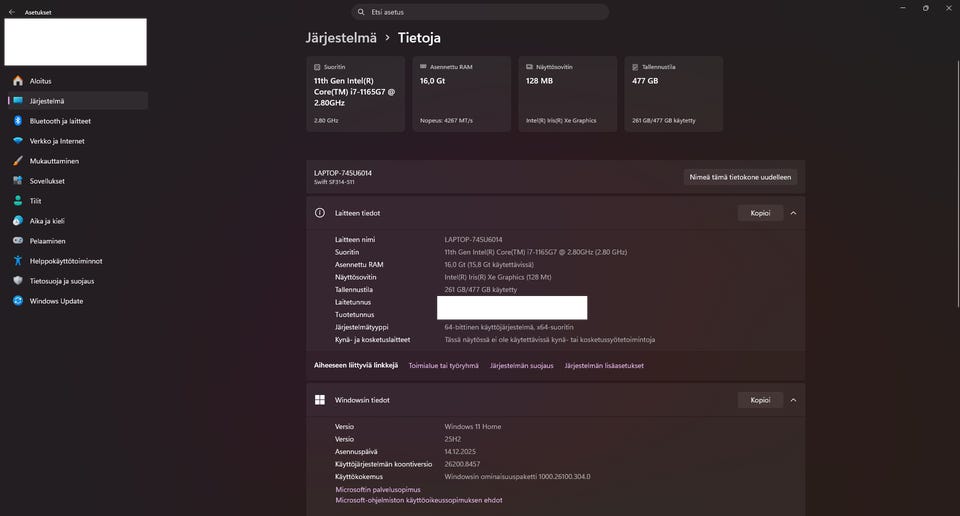Click the info icon beside Laitteen tiedot
The image size is (960, 516).
[x=320, y=213]
